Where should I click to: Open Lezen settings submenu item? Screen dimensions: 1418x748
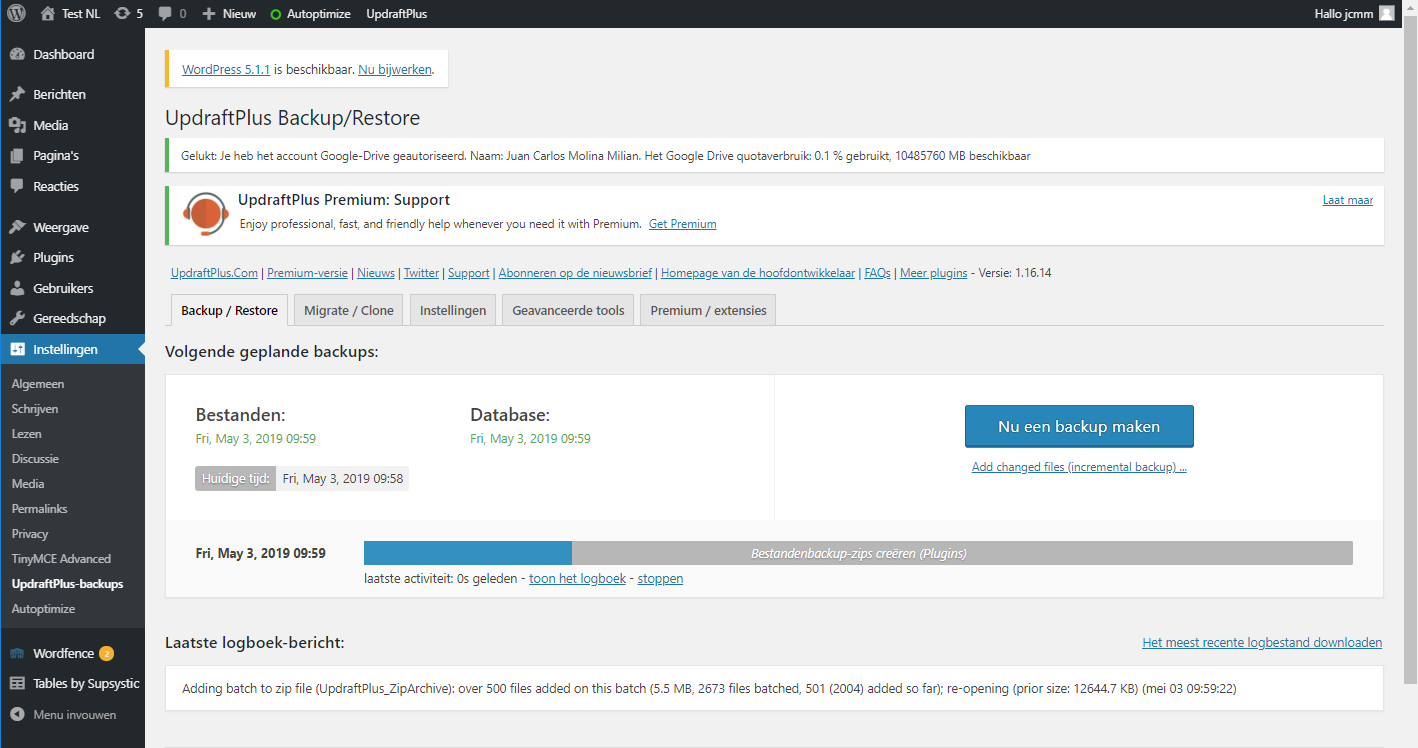(26, 434)
